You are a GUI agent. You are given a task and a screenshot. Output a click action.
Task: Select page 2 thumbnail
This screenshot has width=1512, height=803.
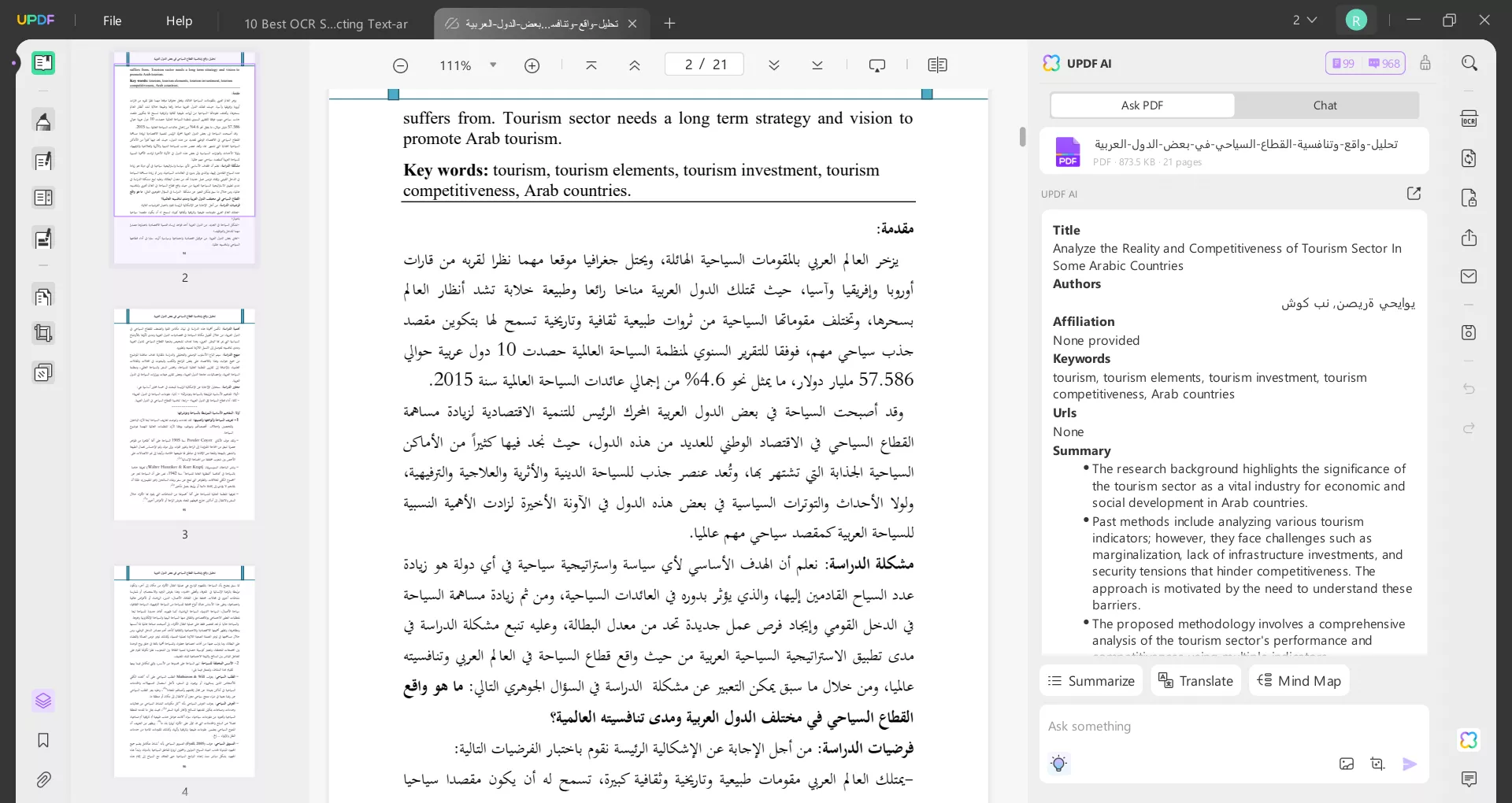184,157
